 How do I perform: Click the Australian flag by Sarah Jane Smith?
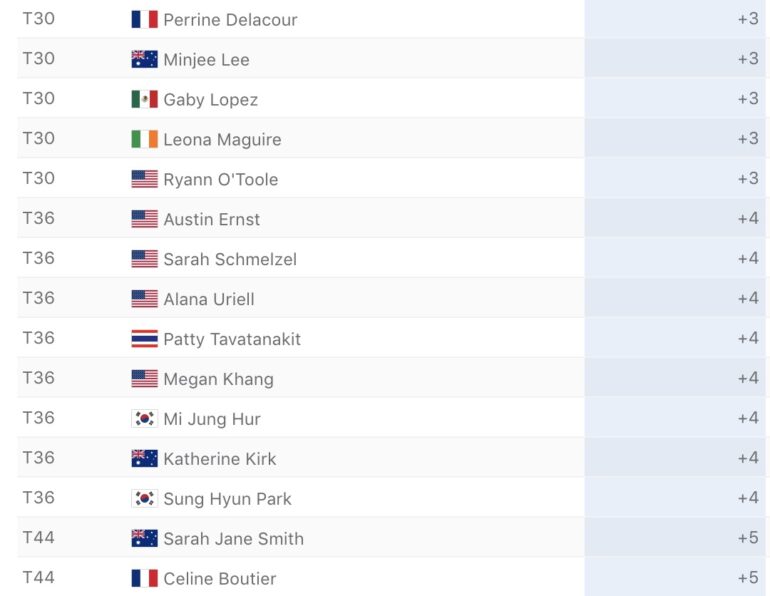pyautogui.click(x=144, y=538)
